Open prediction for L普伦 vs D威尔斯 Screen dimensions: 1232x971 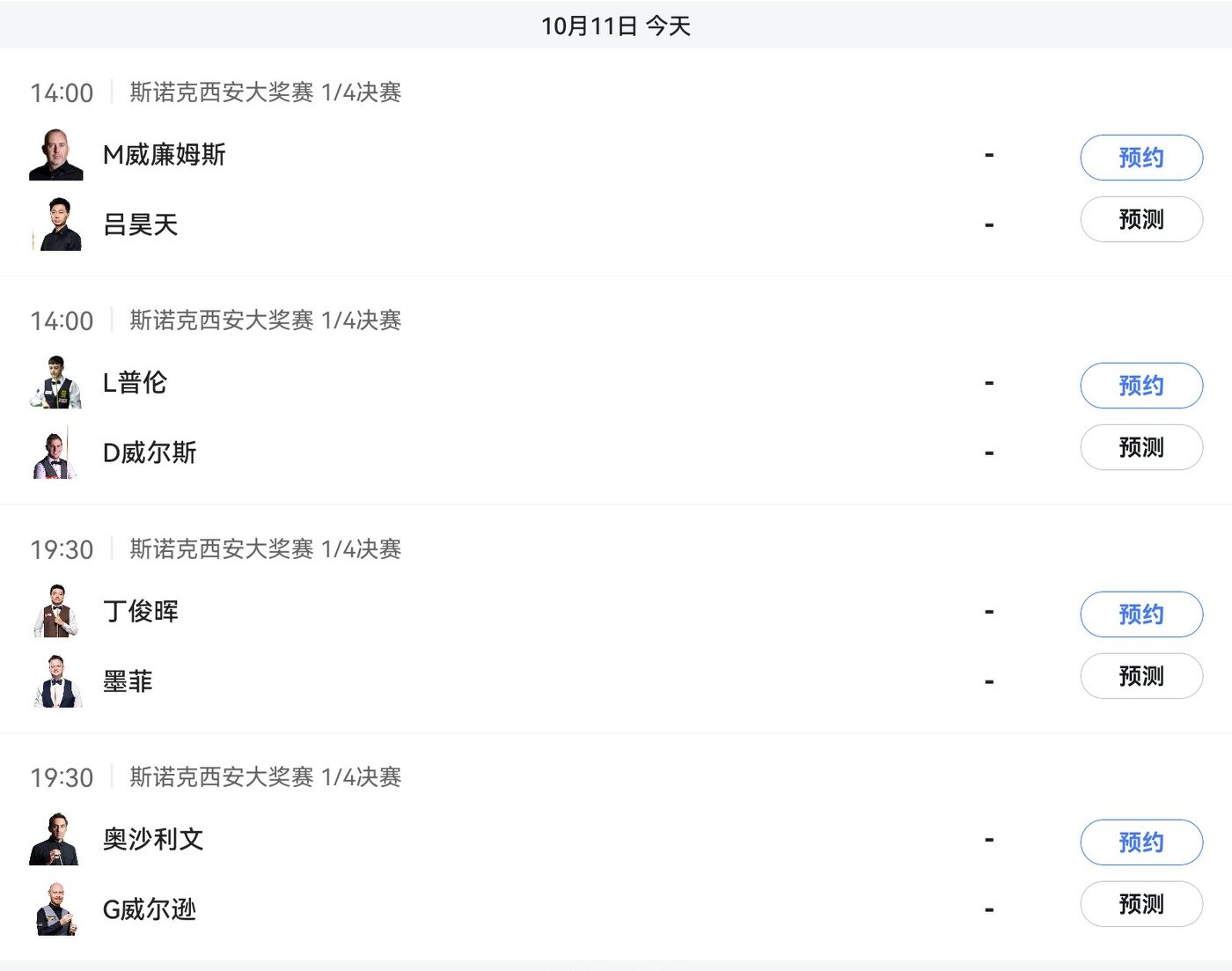1140,447
